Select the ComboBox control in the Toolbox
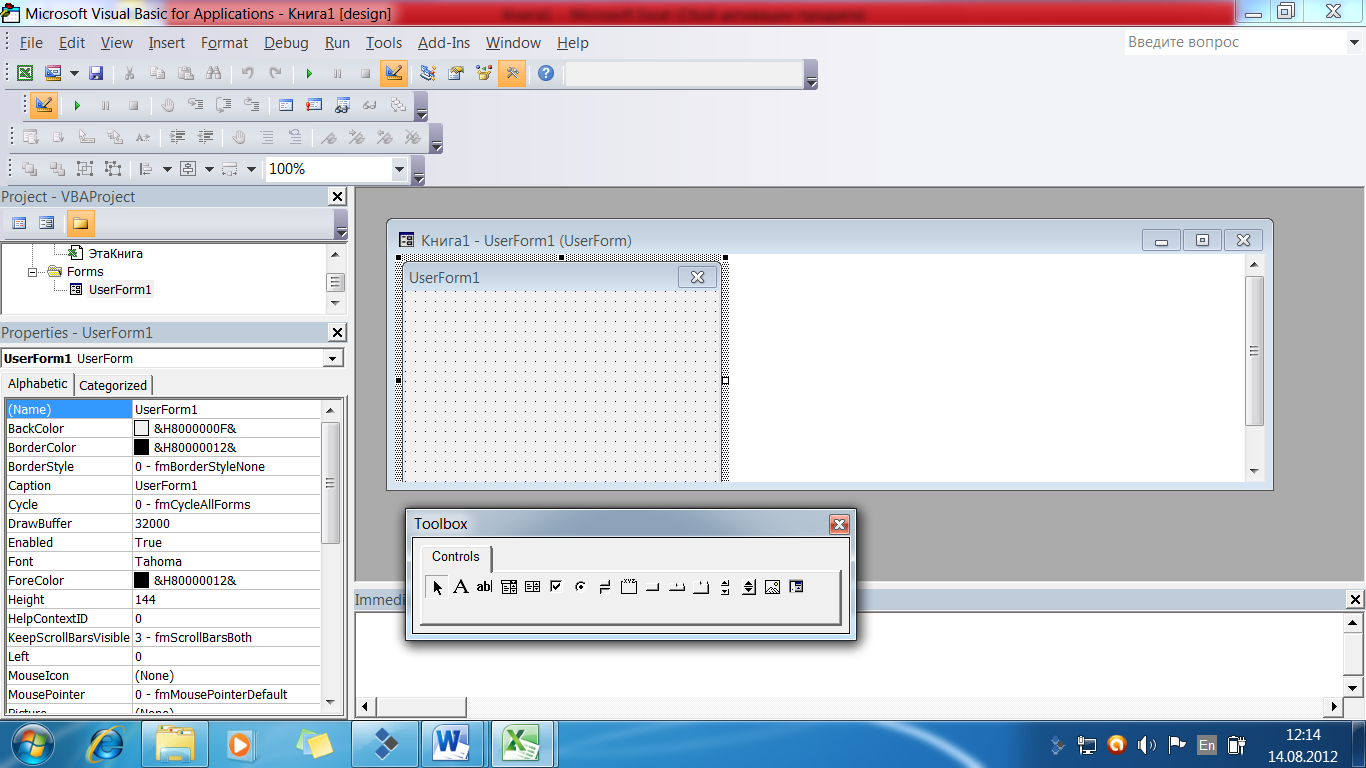This screenshot has height=768, width=1366. pos(508,587)
